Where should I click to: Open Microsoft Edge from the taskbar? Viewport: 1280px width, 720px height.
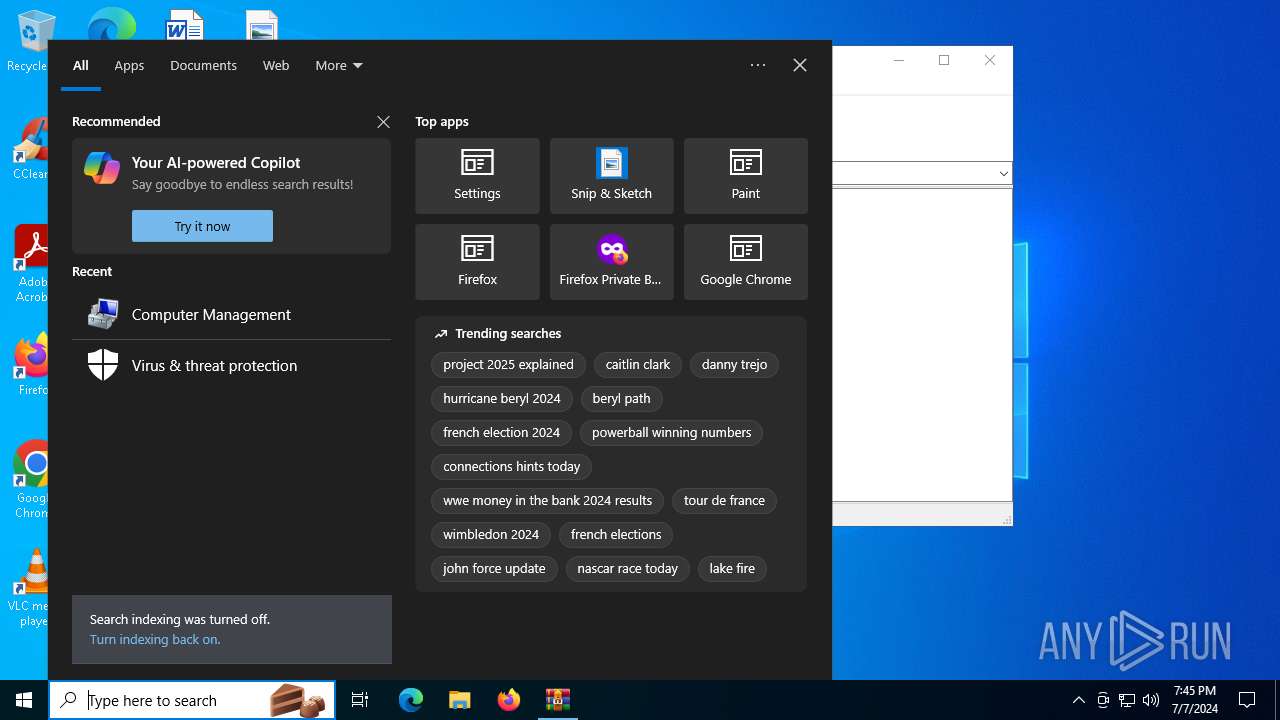[x=411, y=700]
